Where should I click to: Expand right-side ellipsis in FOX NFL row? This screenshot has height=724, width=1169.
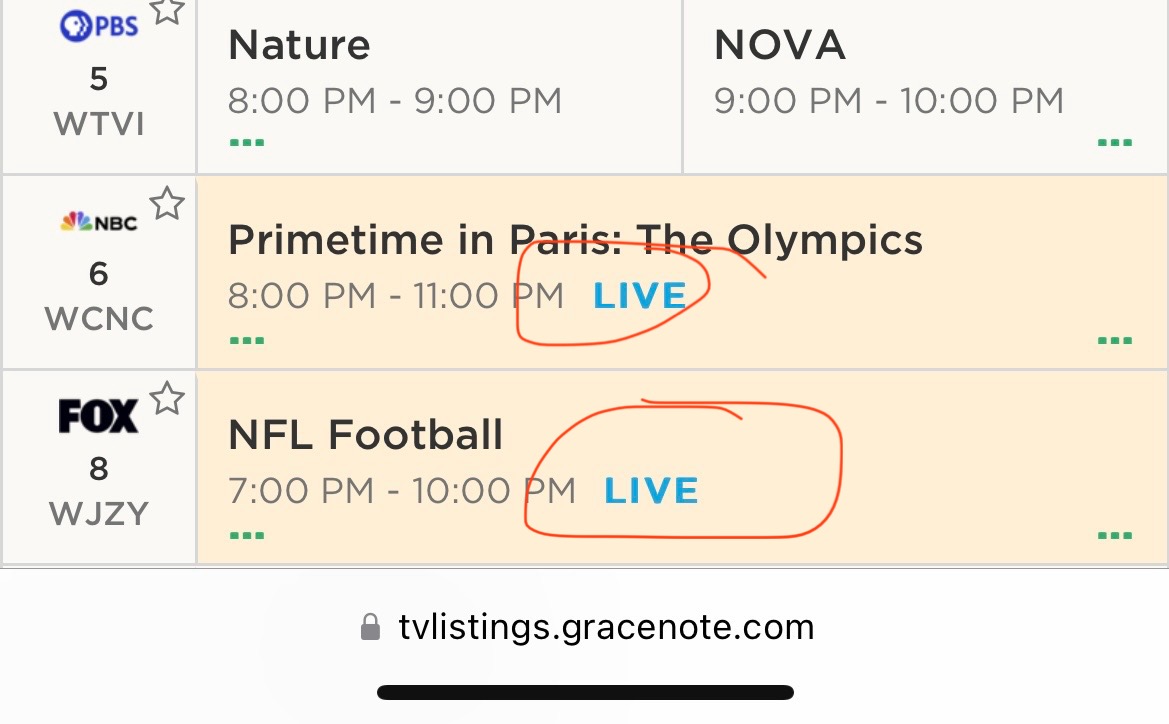click(x=1115, y=535)
